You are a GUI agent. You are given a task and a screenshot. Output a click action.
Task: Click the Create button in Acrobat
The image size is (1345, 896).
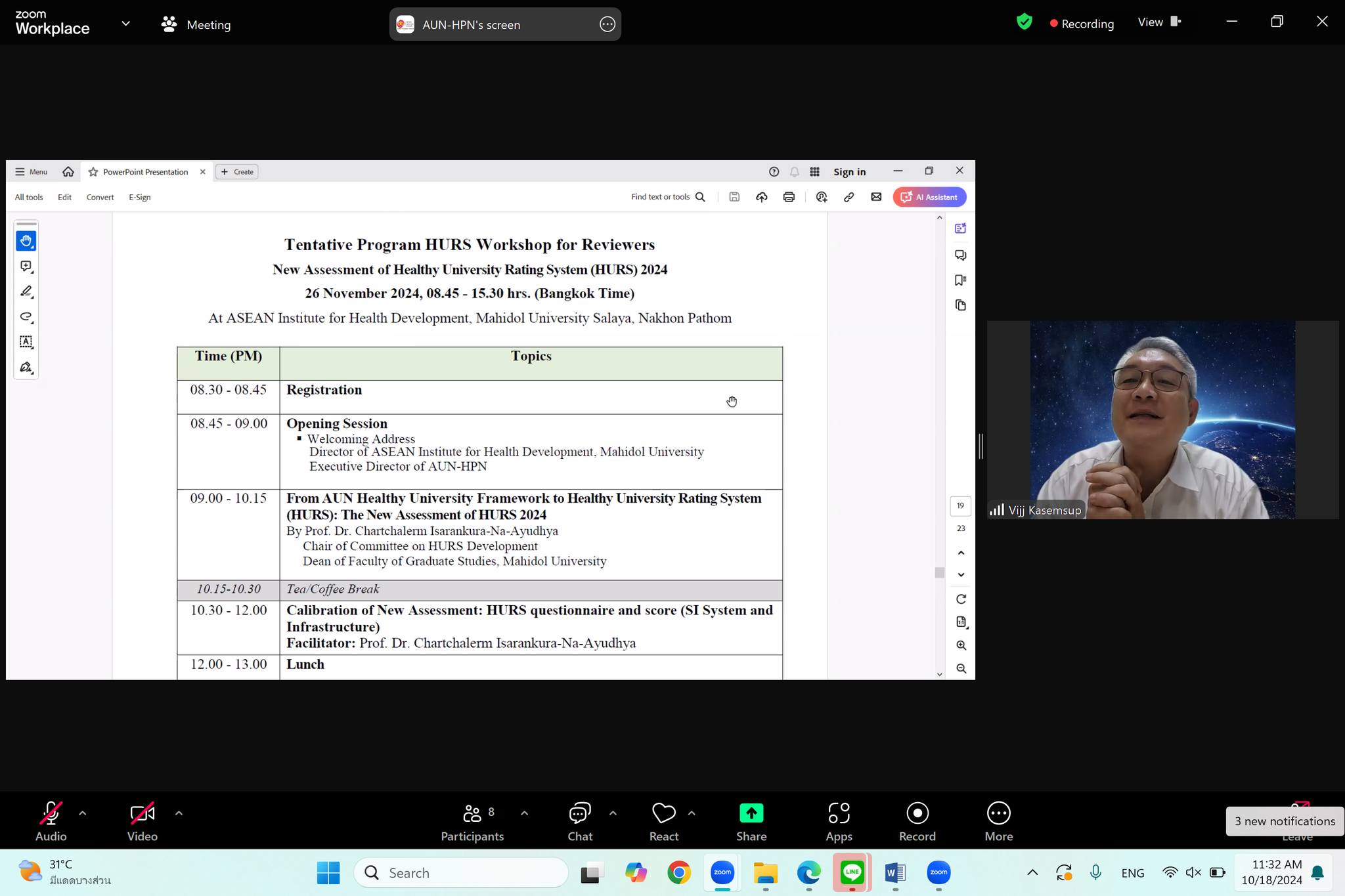[237, 172]
